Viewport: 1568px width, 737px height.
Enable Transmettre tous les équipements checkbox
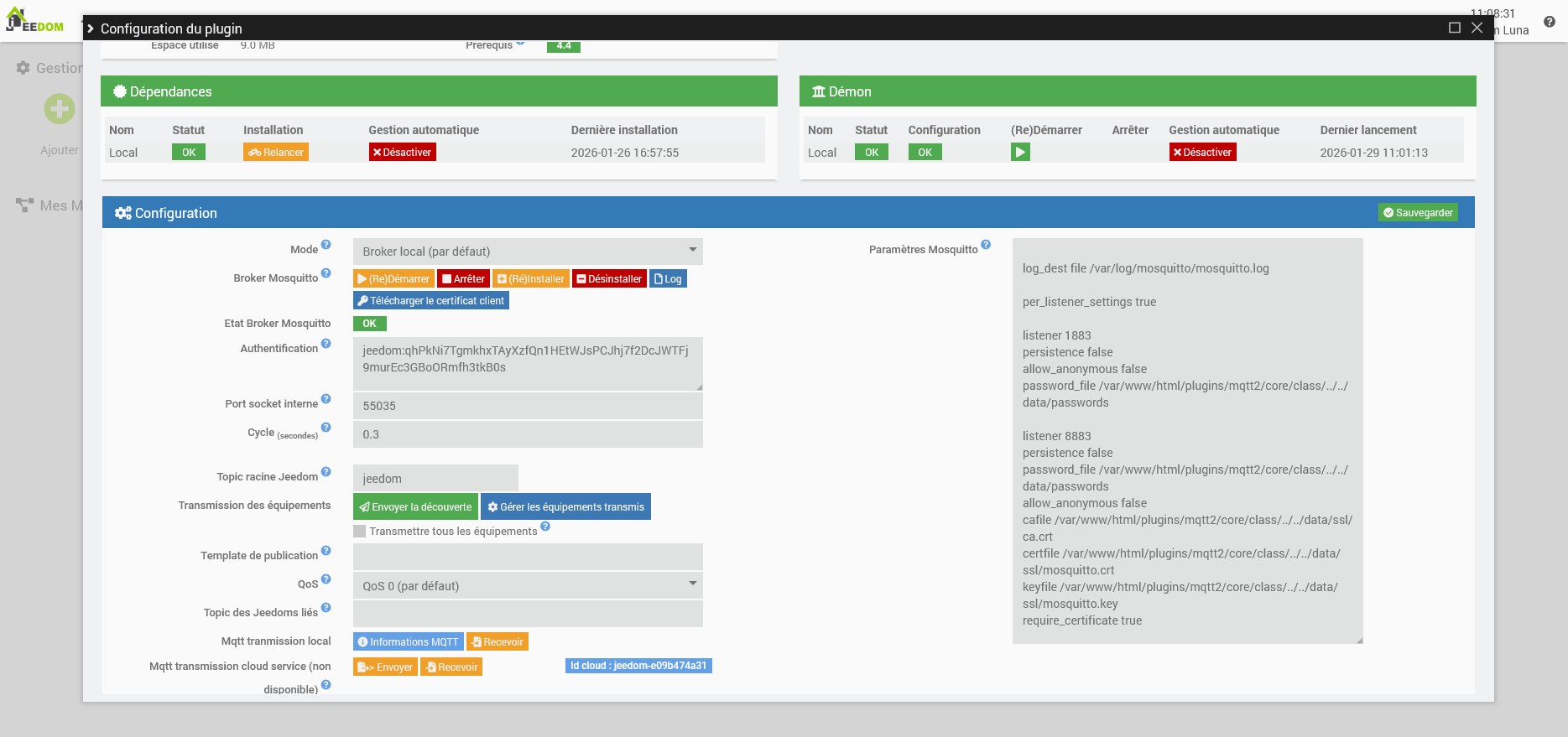(360, 532)
